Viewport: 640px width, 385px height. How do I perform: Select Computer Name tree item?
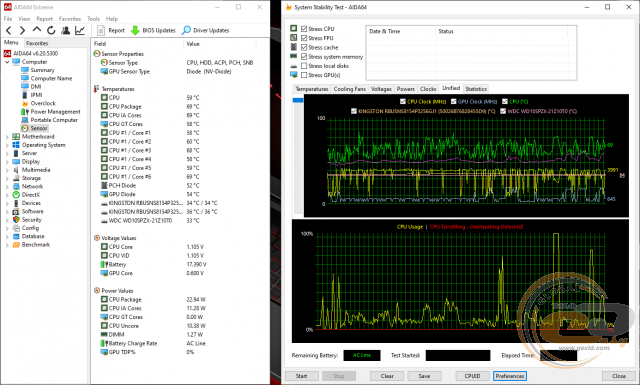(x=51, y=78)
